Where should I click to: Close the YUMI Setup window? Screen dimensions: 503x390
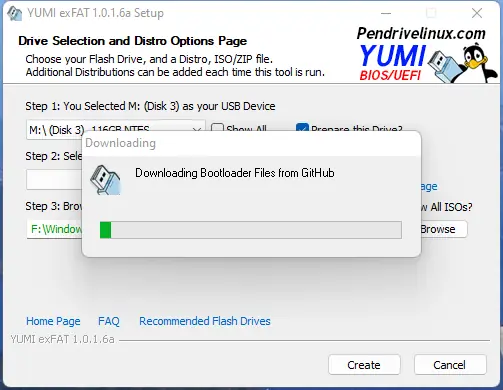pyautogui.click(x=477, y=13)
